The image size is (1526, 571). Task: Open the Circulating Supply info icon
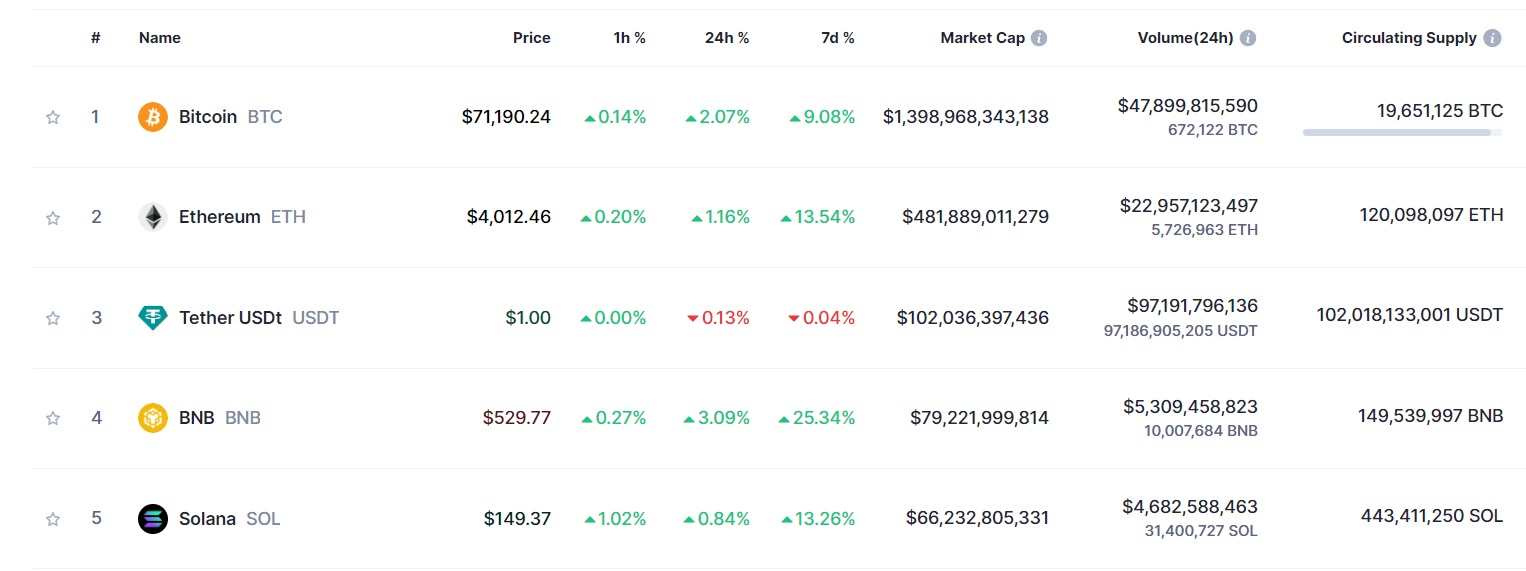coord(1492,38)
